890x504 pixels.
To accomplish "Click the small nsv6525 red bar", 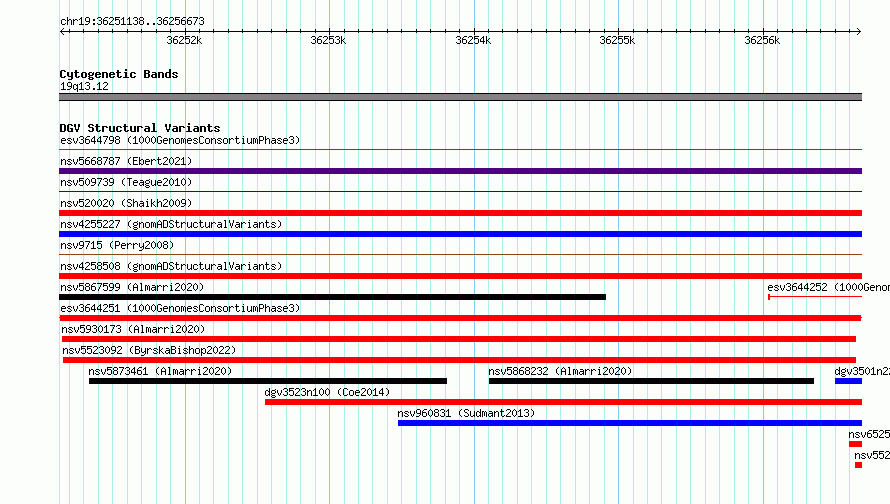I will 855,444.
